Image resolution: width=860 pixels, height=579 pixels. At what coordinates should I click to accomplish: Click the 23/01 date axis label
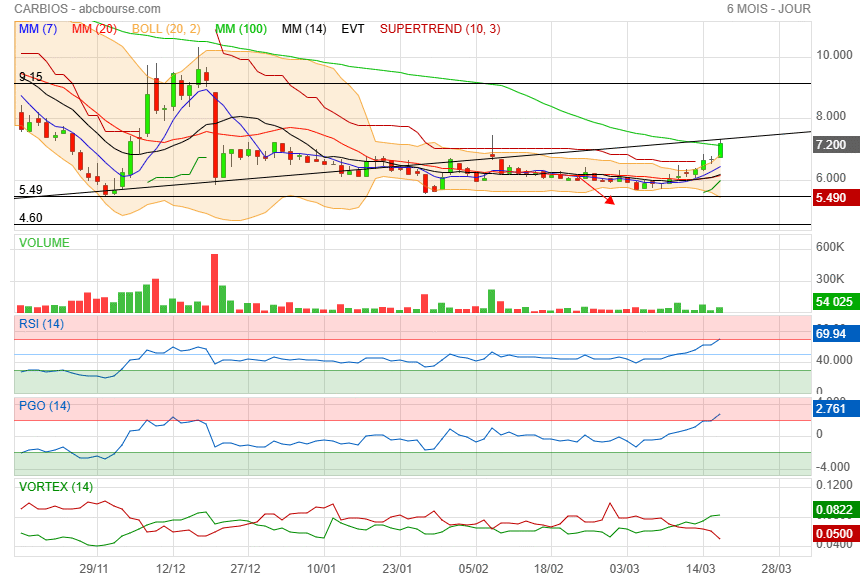[397, 569]
